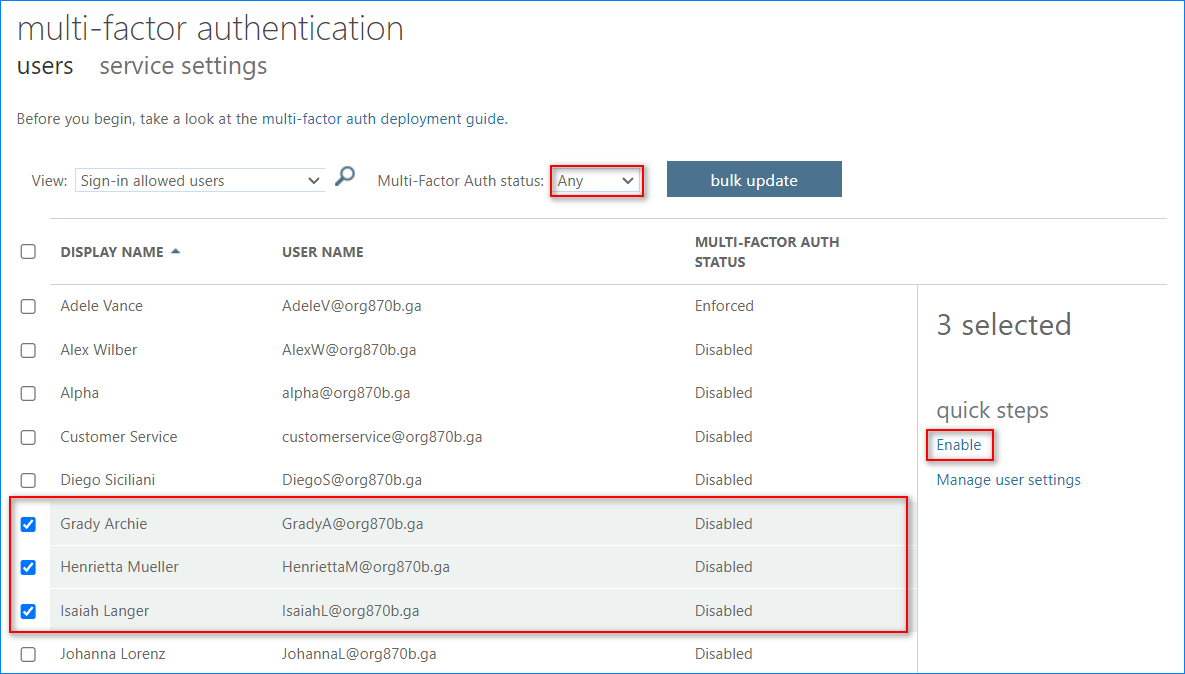
Task: Click AlexW@org870b.ga username
Action: pos(348,350)
